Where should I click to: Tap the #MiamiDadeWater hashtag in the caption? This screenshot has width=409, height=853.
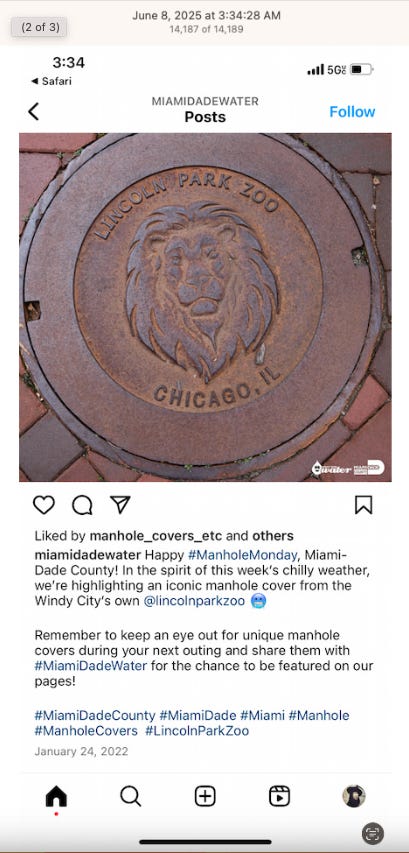point(90,666)
